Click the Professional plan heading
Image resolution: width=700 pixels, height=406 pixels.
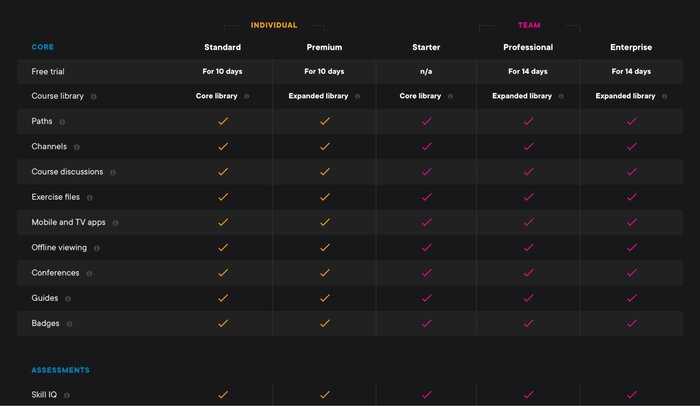pyautogui.click(x=528, y=47)
